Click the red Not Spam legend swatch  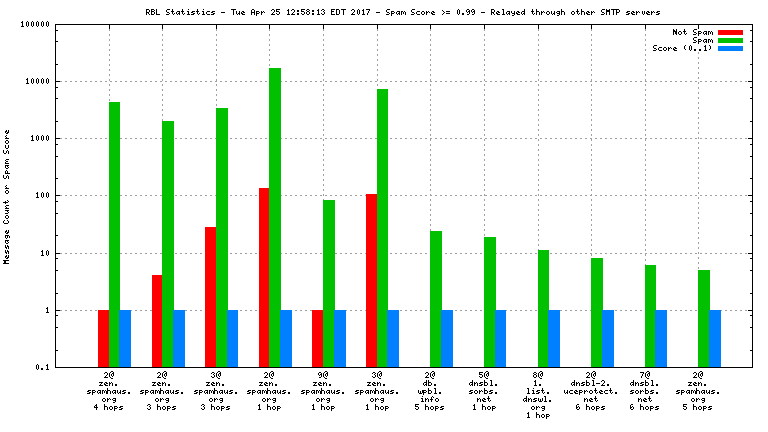tap(730, 33)
